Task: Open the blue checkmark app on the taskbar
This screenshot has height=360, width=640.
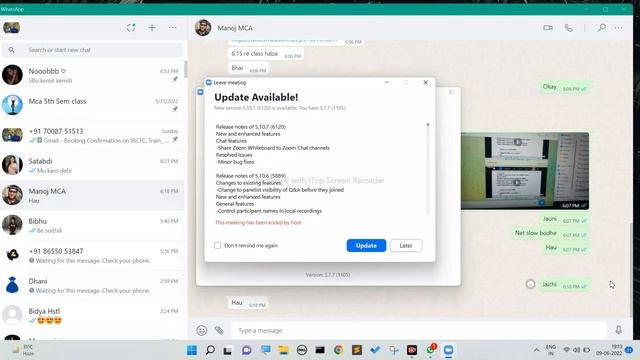Action: click(x=375, y=350)
